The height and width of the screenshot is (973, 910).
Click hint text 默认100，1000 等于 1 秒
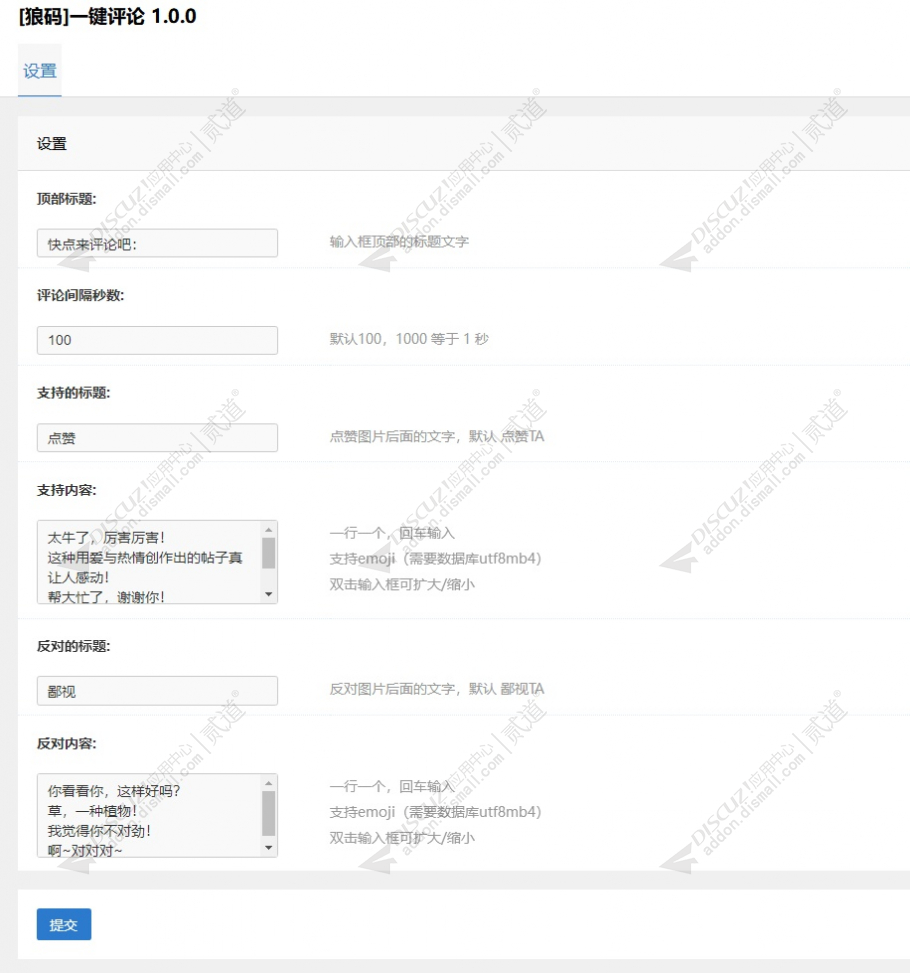tap(409, 339)
